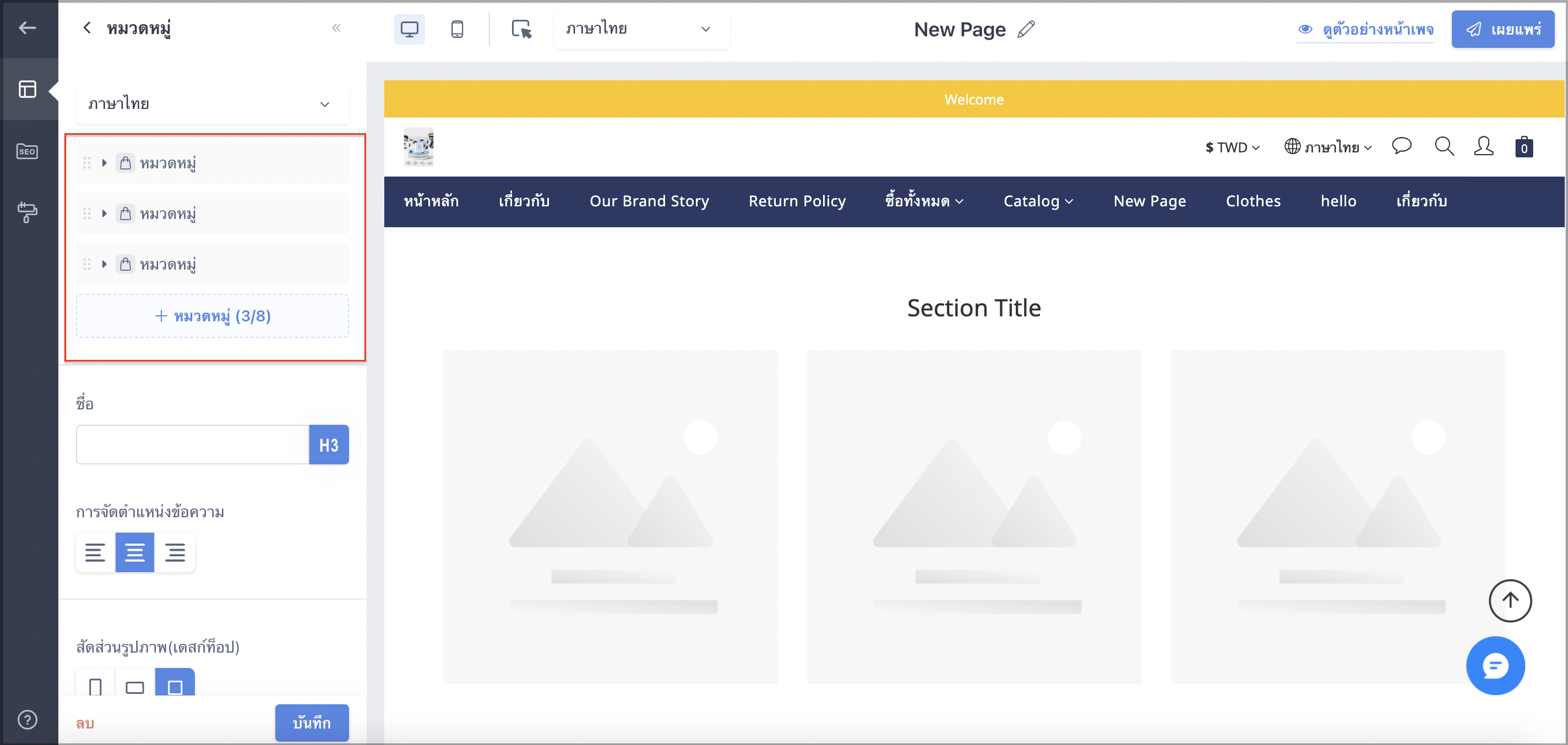
Task: Expand ซื้อทั้งหมด navigation dropdown
Action: point(924,201)
